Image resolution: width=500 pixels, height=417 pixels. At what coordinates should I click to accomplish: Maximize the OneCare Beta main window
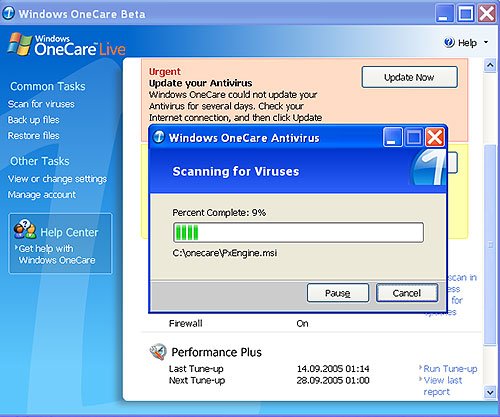(x=465, y=13)
